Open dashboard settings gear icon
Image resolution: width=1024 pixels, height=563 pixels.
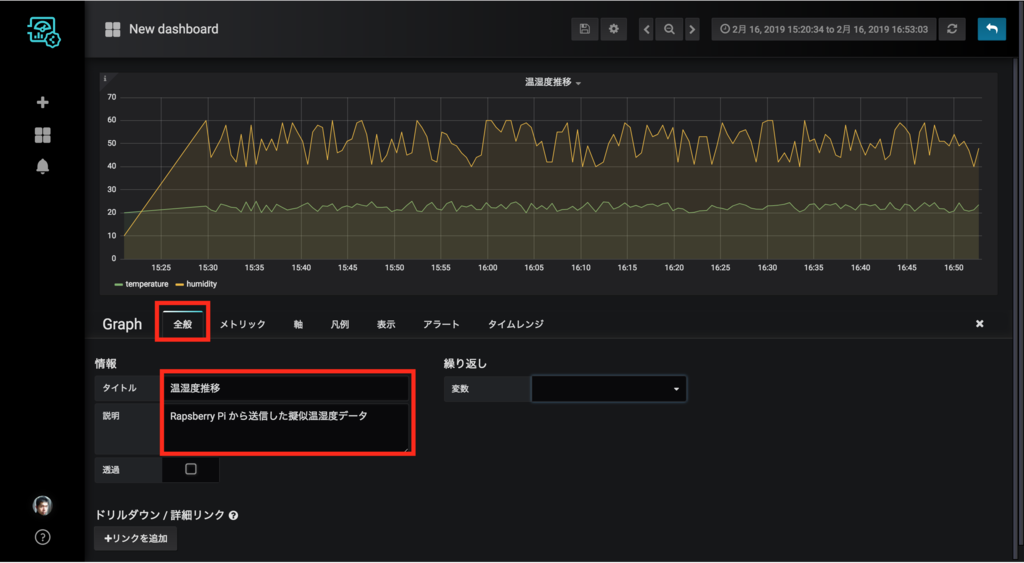click(614, 29)
